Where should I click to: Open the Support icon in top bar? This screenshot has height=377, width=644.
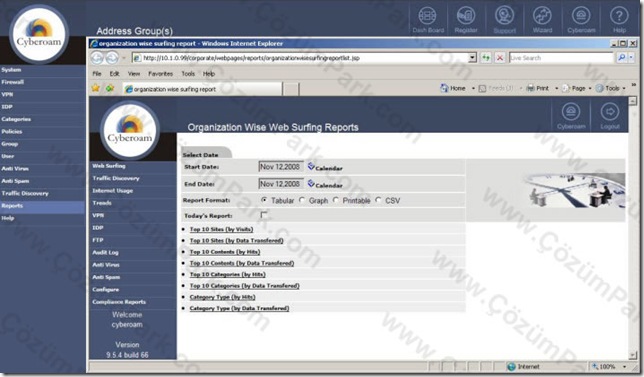tap(504, 16)
